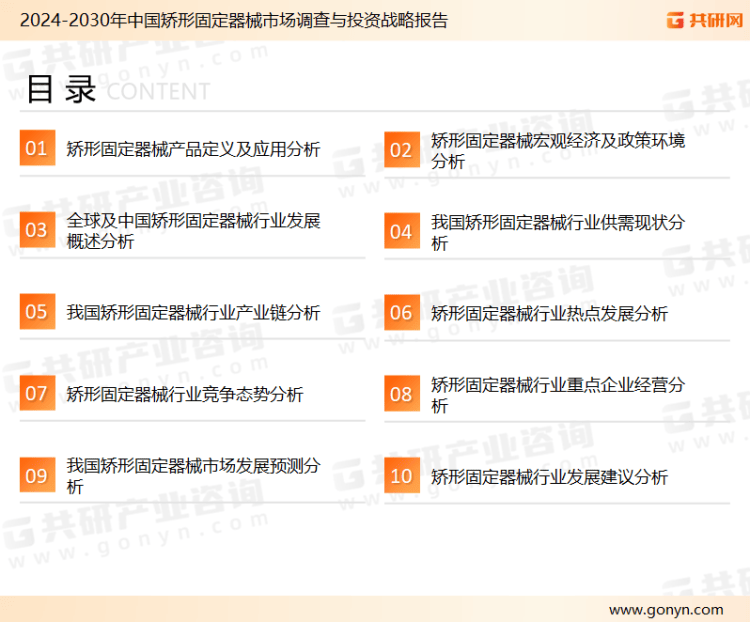Click the orange 07 number badge
The height and width of the screenshot is (622, 750).
coord(37,393)
